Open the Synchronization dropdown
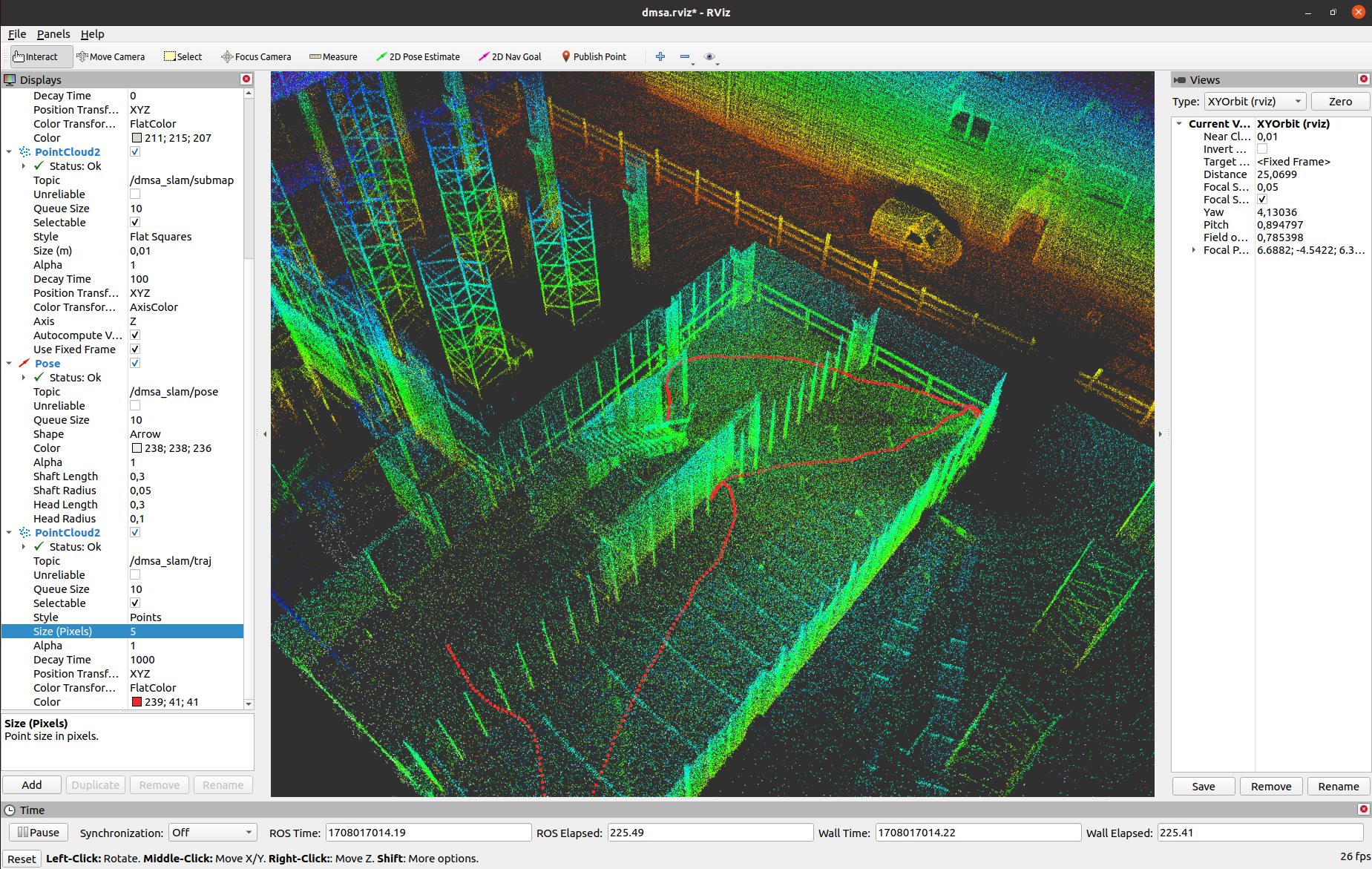Image resolution: width=1372 pixels, height=869 pixels. (213, 833)
